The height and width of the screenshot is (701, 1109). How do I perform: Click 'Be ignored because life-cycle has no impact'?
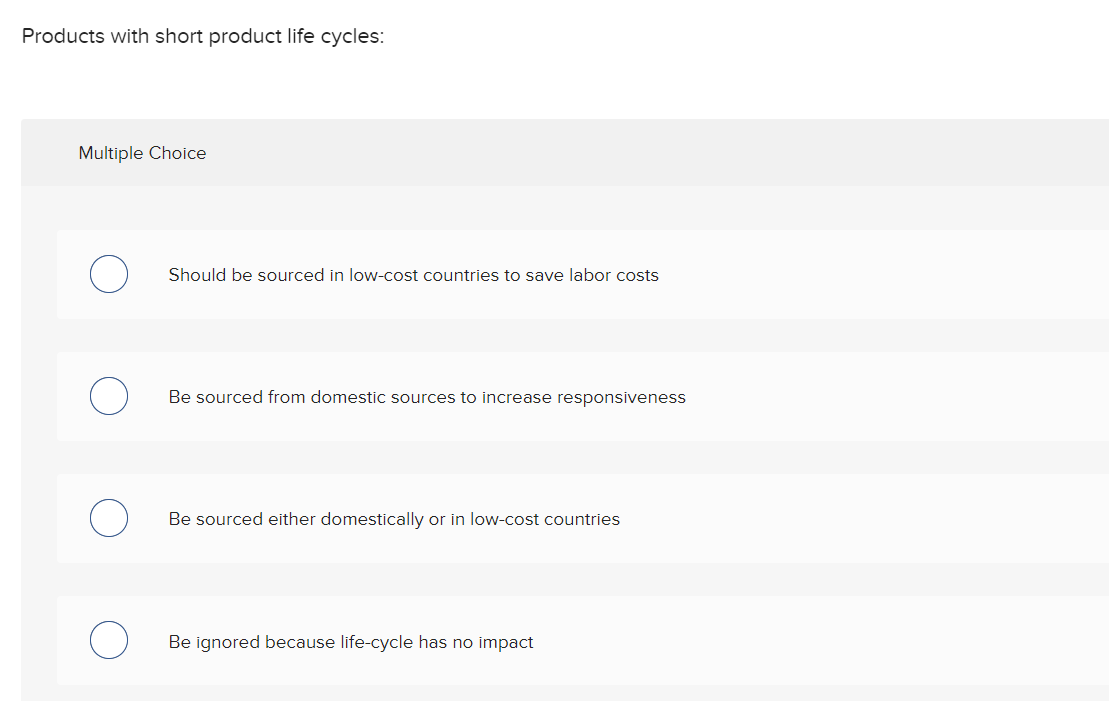click(351, 641)
